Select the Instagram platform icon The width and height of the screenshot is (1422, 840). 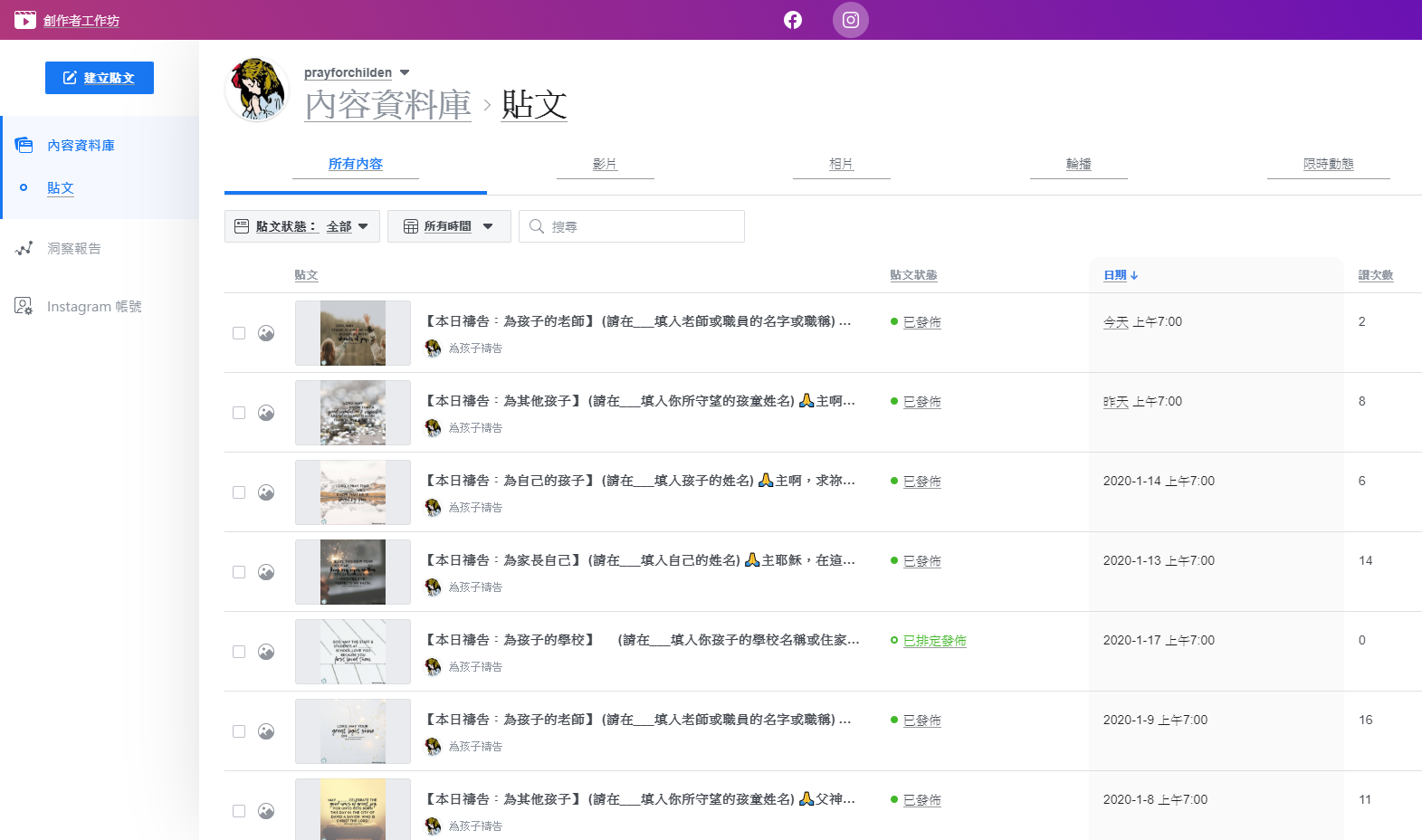[850, 20]
